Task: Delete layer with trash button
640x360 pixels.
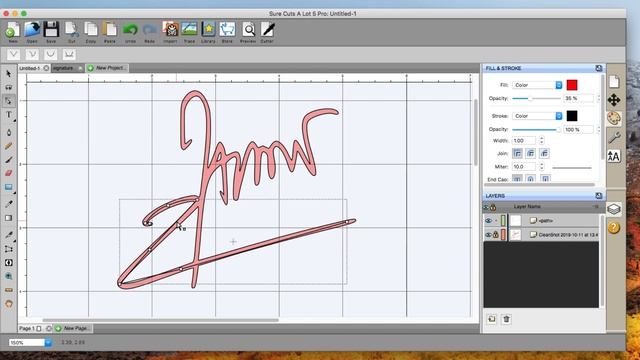Action: pos(507,319)
